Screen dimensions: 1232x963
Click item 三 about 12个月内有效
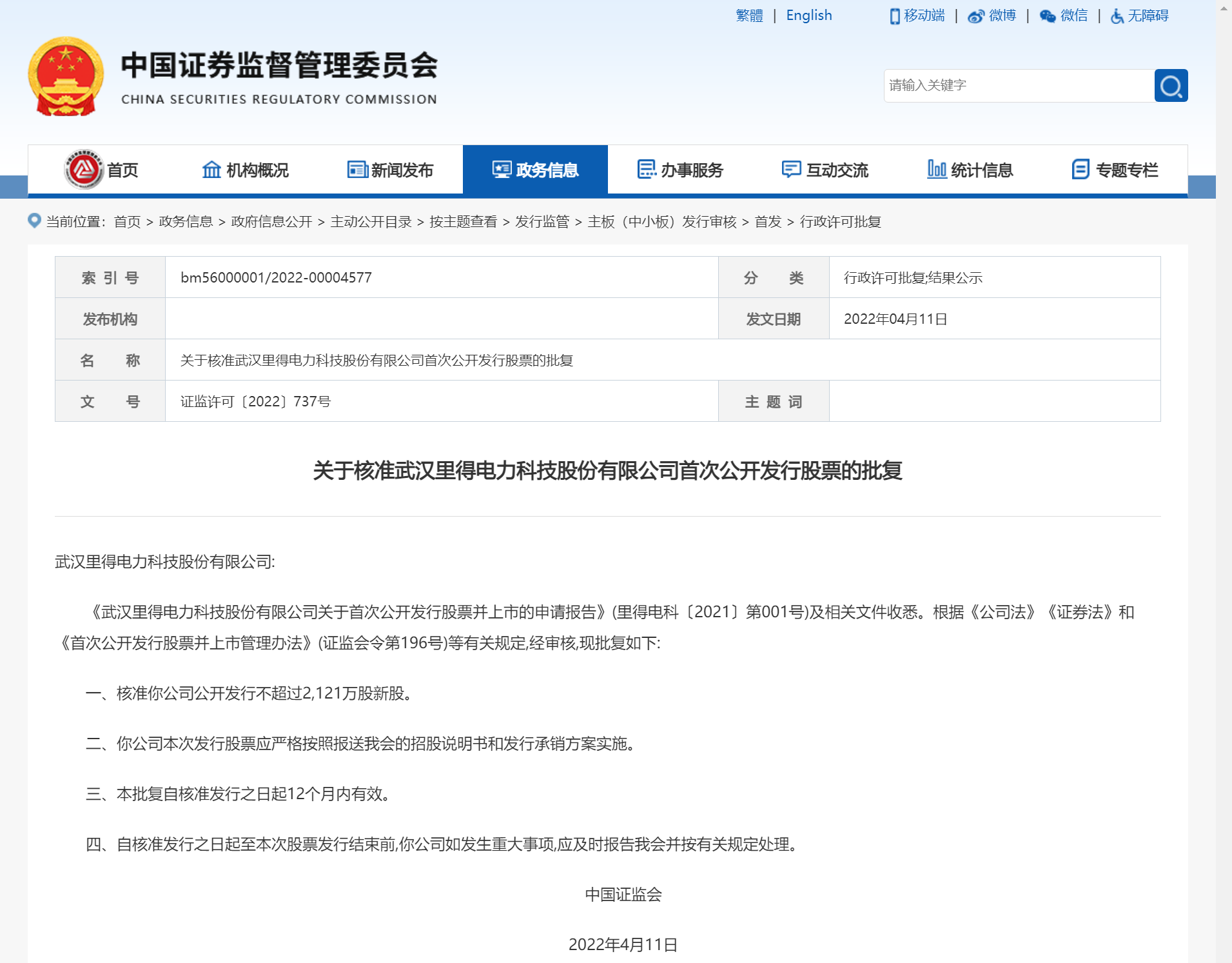238,794
